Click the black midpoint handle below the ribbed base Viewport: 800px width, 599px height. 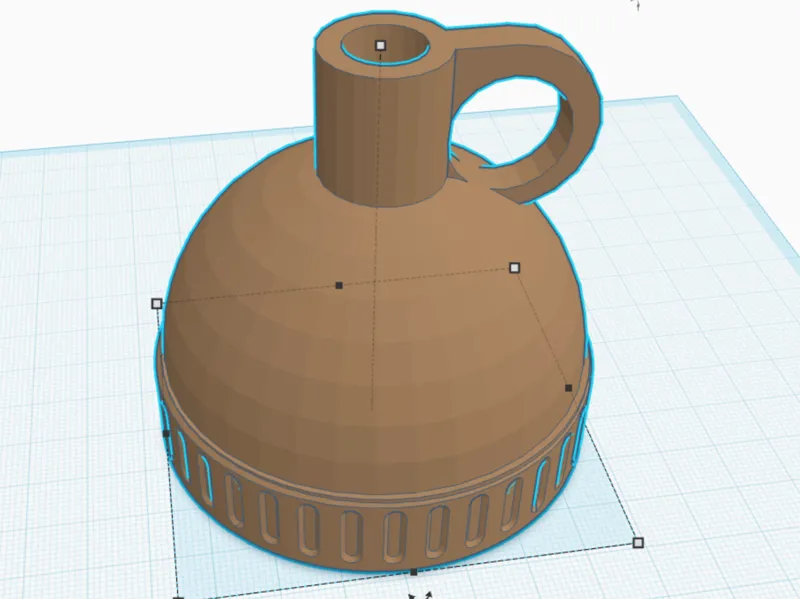[414, 572]
